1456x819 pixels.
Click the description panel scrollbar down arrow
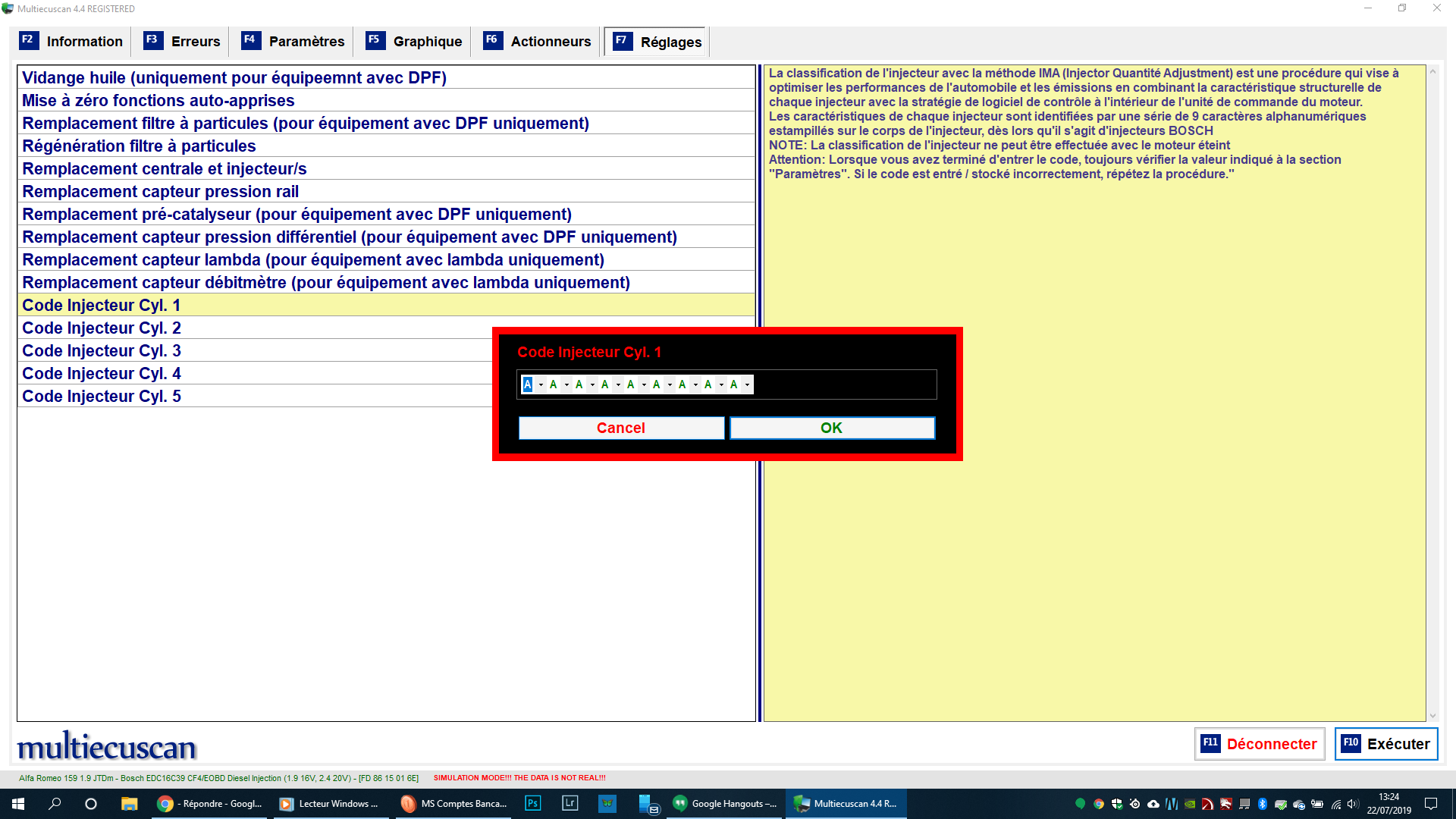pyautogui.click(x=1432, y=715)
